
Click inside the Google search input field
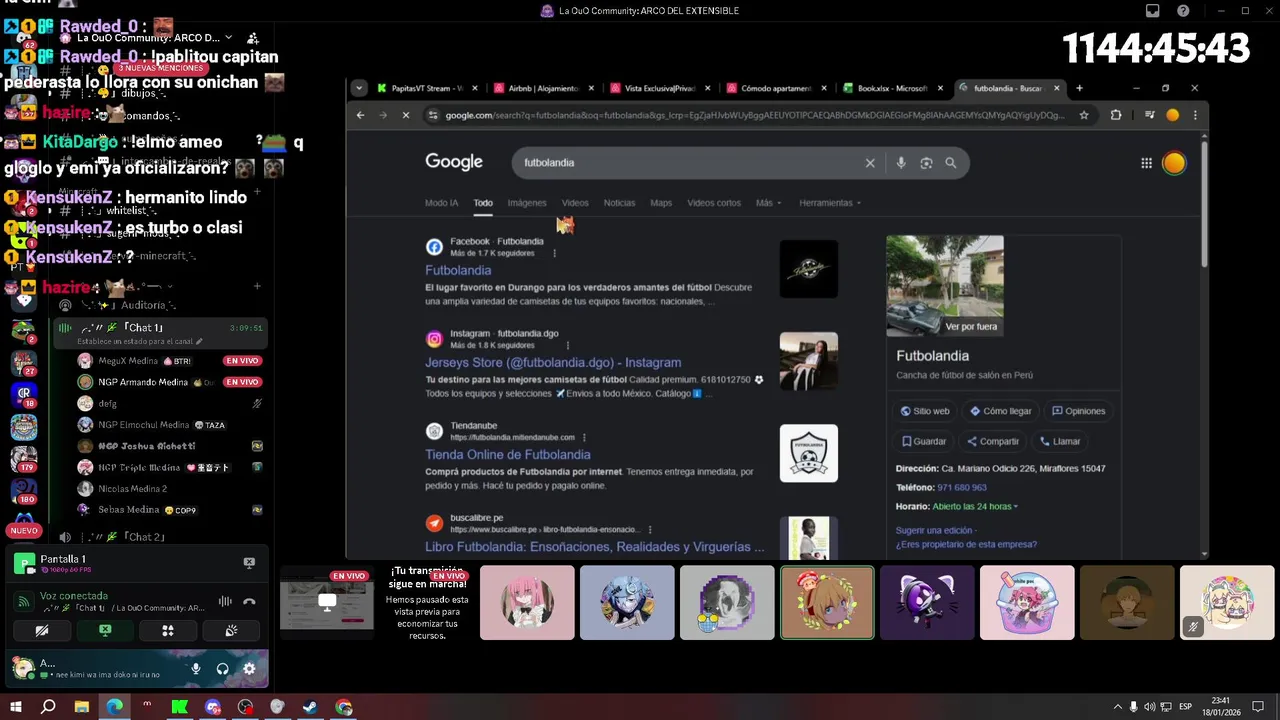coord(690,163)
